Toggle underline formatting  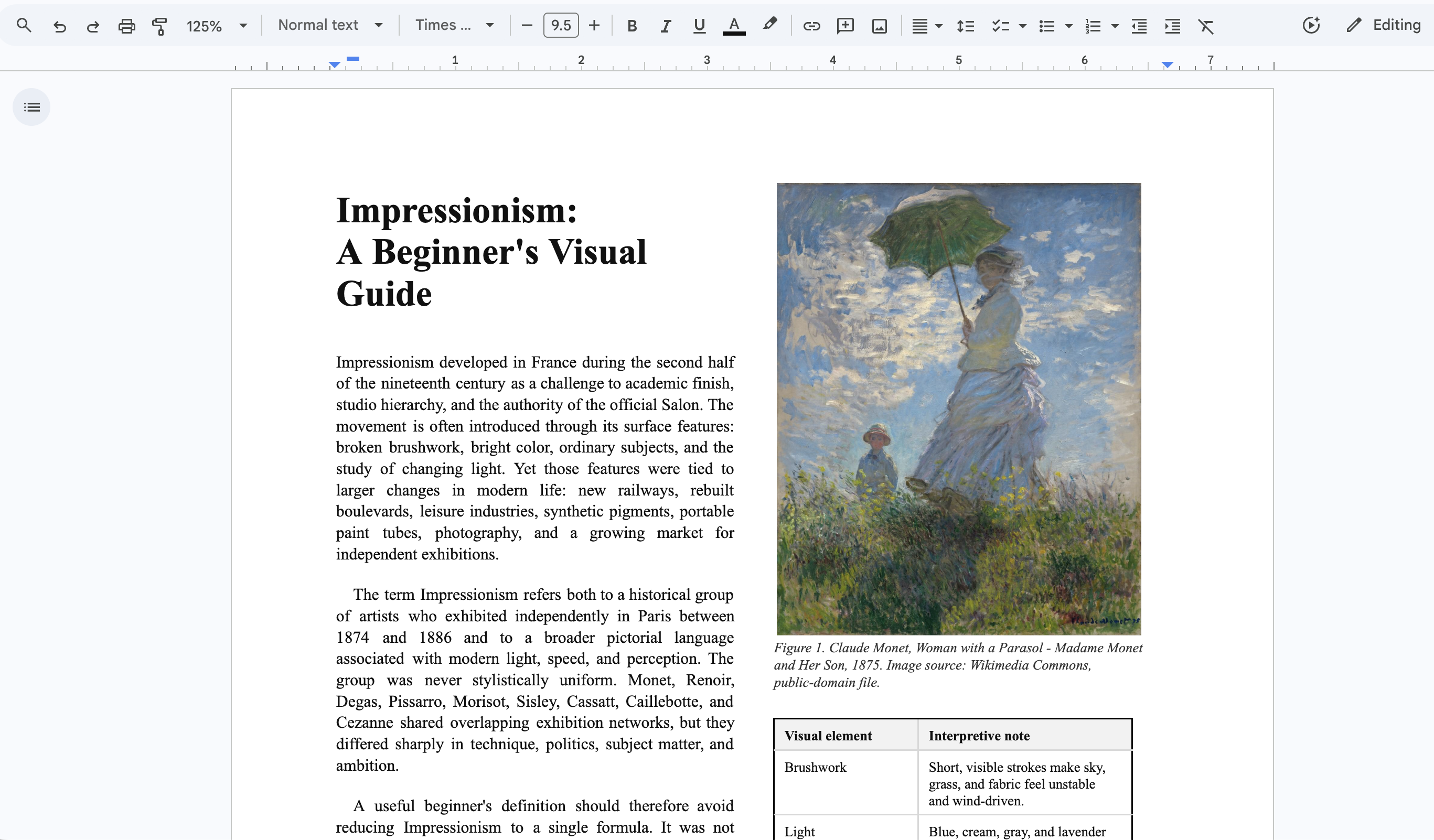click(699, 26)
